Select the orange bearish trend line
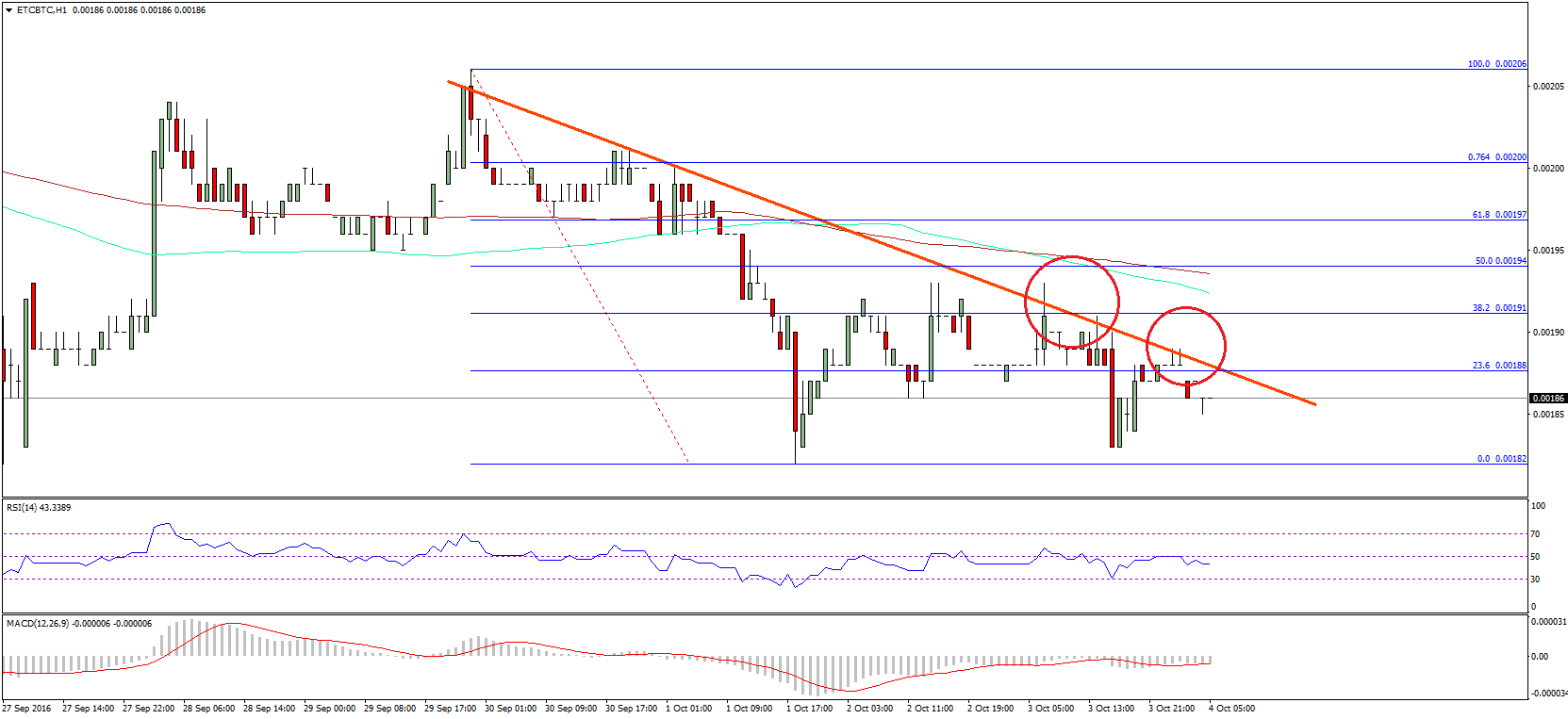1568x719 pixels. coord(881,243)
